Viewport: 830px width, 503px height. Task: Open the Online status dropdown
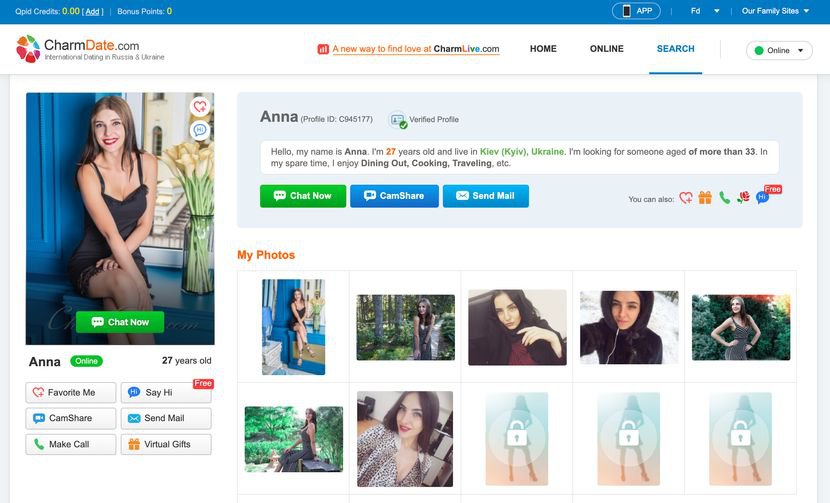point(779,50)
